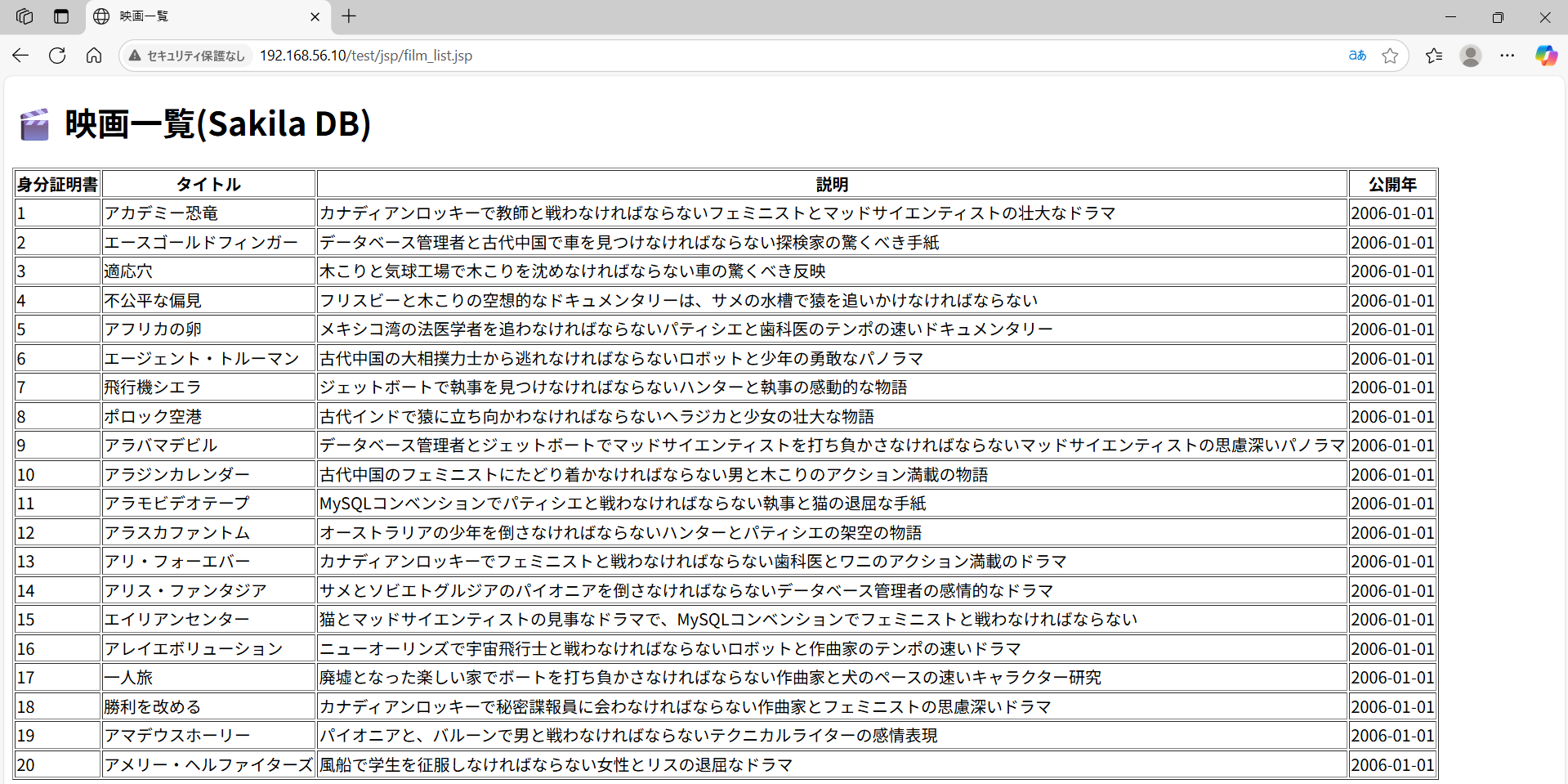Viewport: 1568px width, 784px height.
Task: Open the browser profile account
Action: pyautogui.click(x=1470, y=56)
